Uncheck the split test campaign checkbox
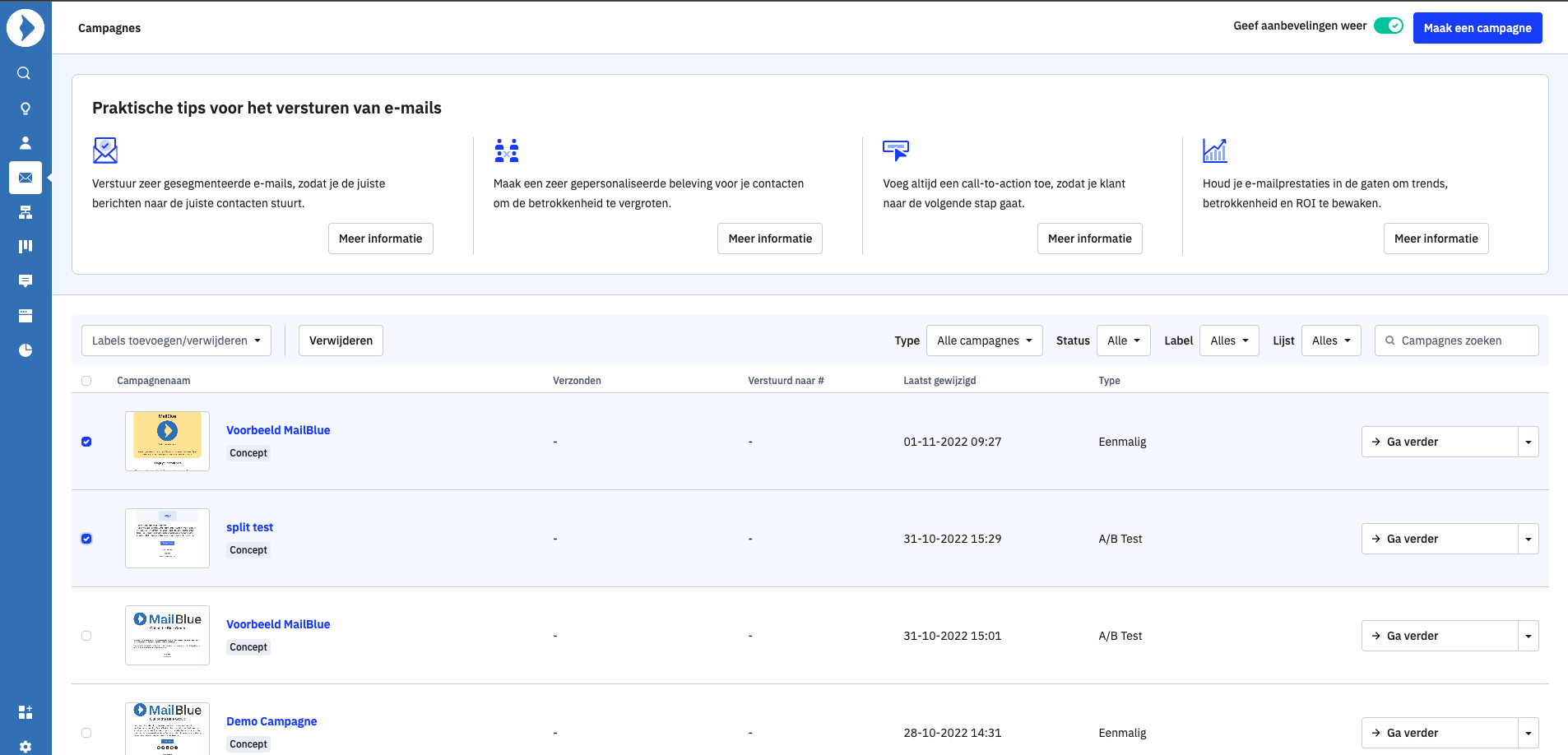This screenshot has height=755, width=1568. [86, 539]
